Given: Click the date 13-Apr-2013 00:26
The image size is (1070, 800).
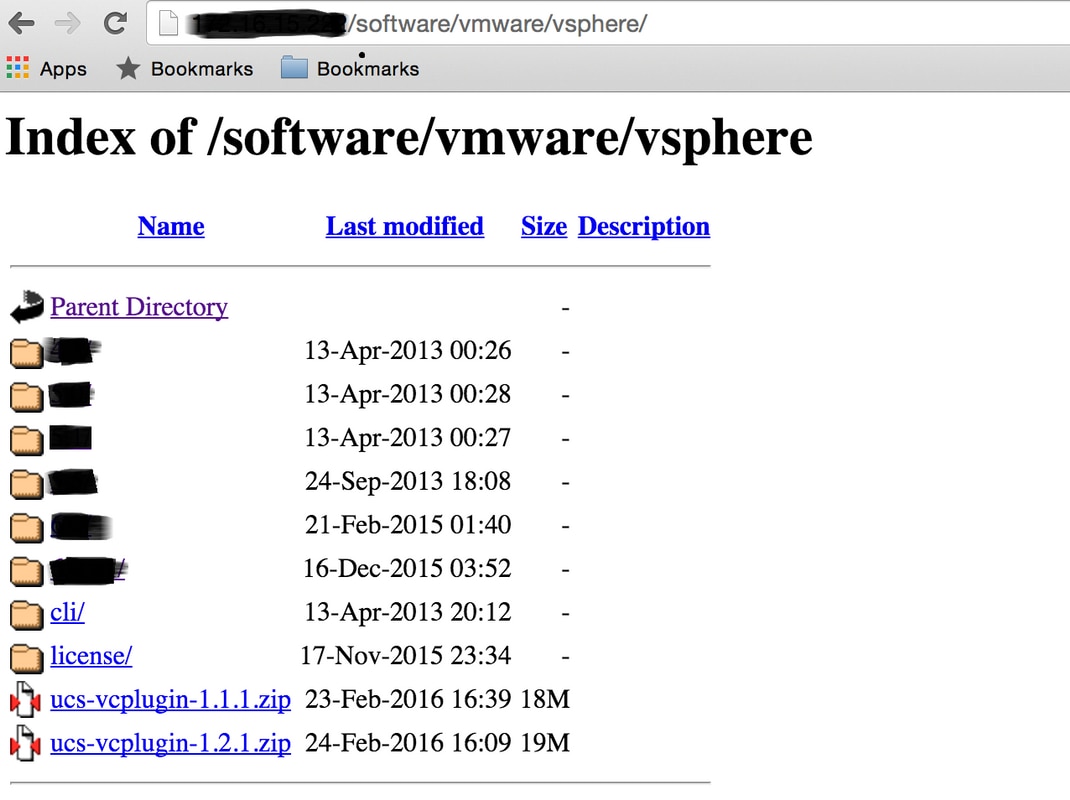Looking at the screenshot, I should (408, 350).
